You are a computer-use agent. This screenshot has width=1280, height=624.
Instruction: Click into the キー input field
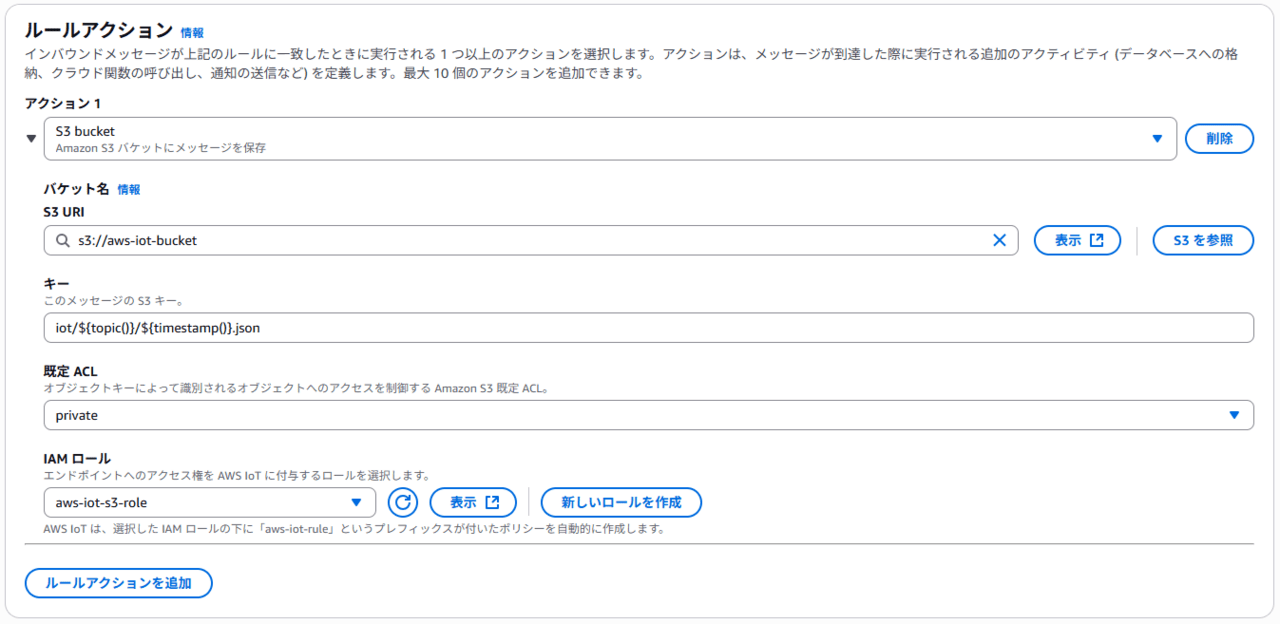(x=648, y=328)
